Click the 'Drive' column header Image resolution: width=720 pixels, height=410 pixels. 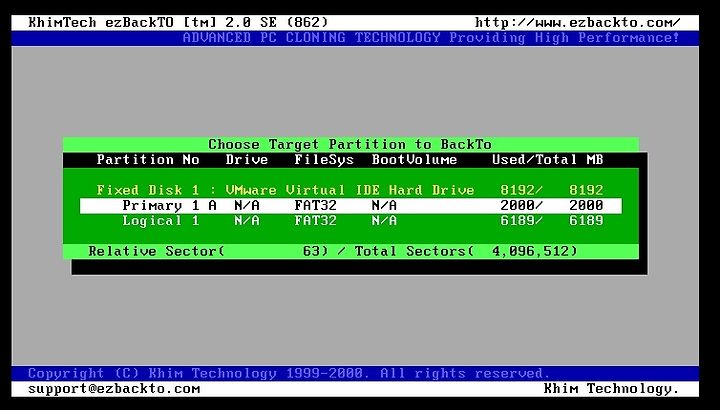tap(247, 160)
